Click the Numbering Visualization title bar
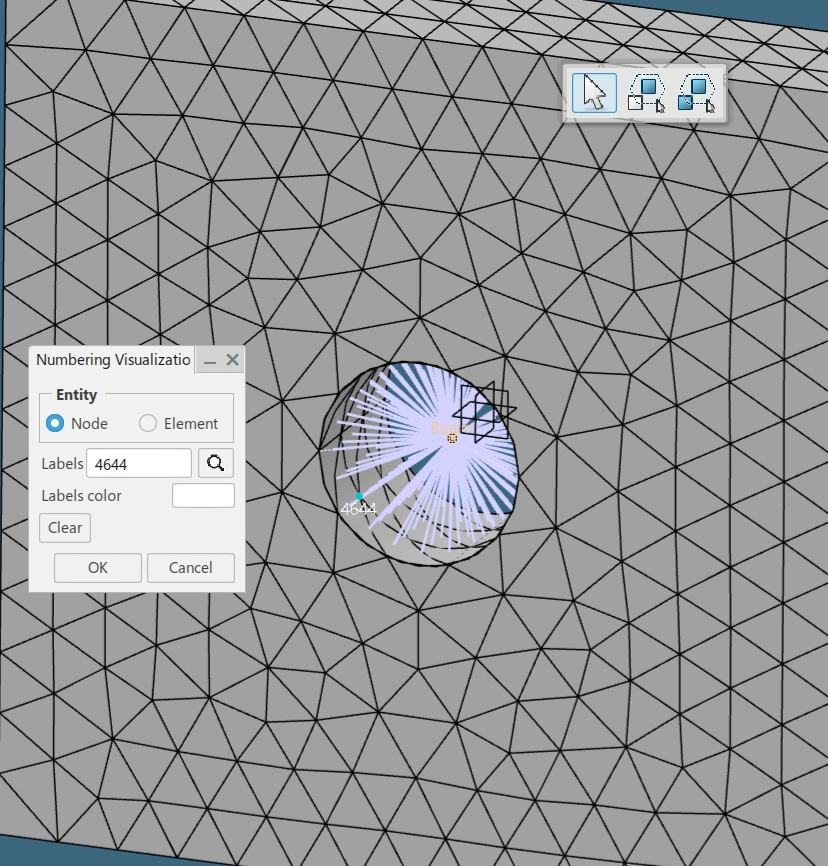 113,360
